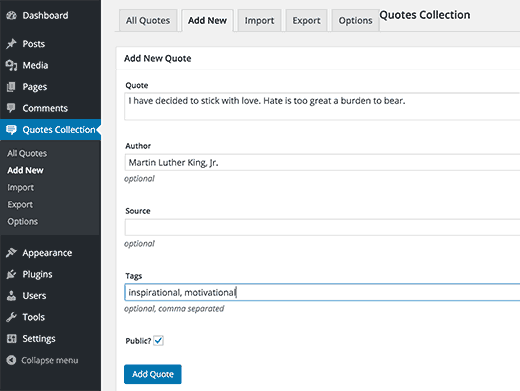Click inside the Quote text area
The height and width of the screenshot is (391, 520).
(x=322, y=106)
